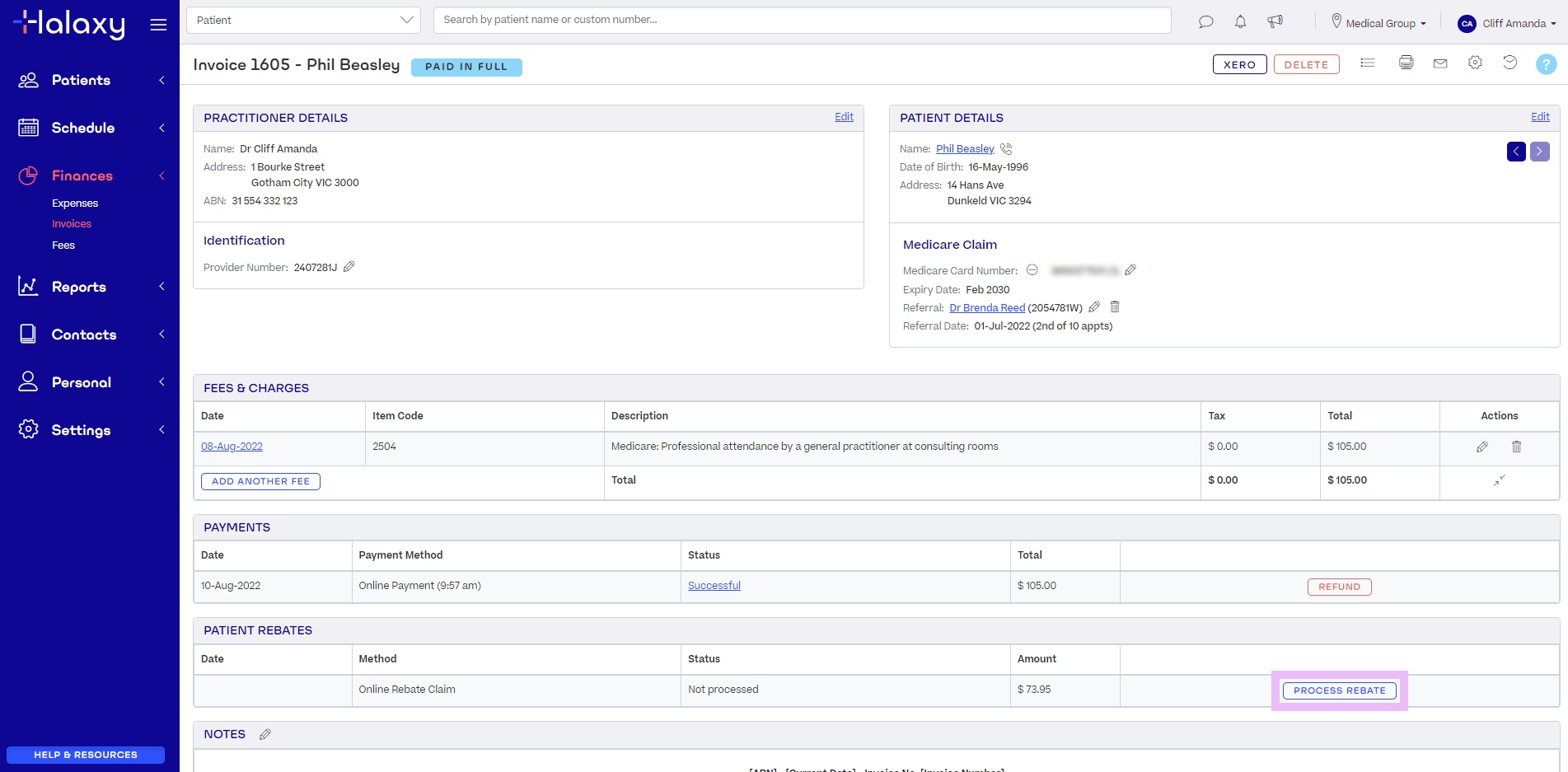Open the chat messages icon
This screenshot has height=772, width=1568.
[x=1205, y=22]
